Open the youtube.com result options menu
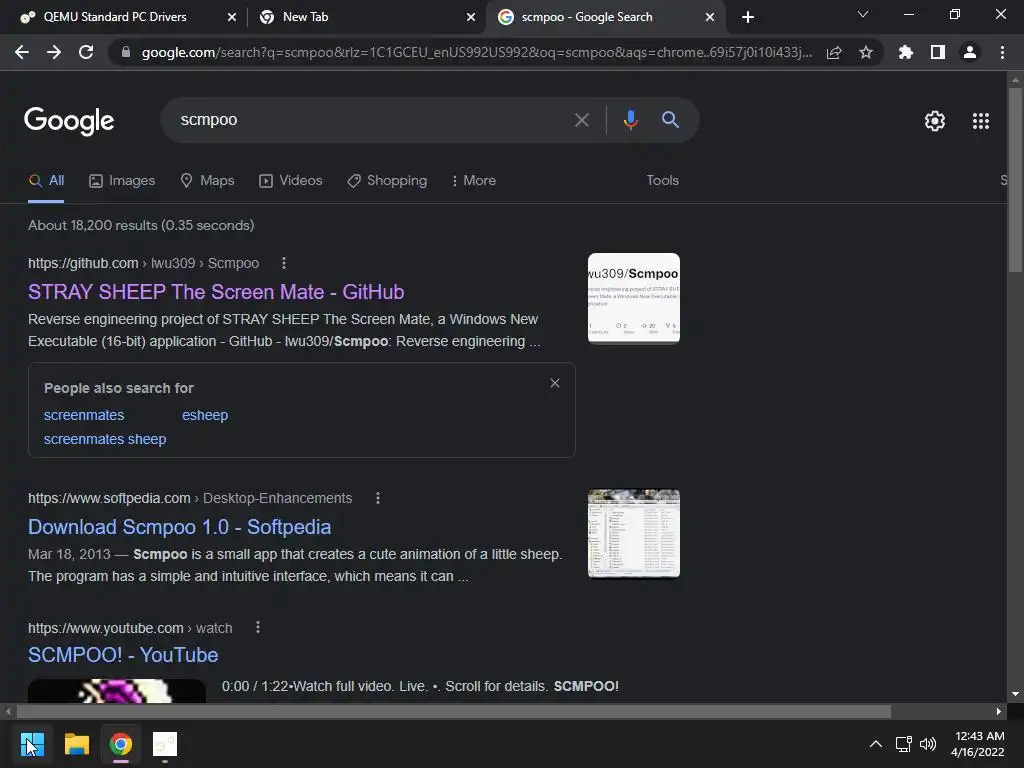 tap(258, 628)
